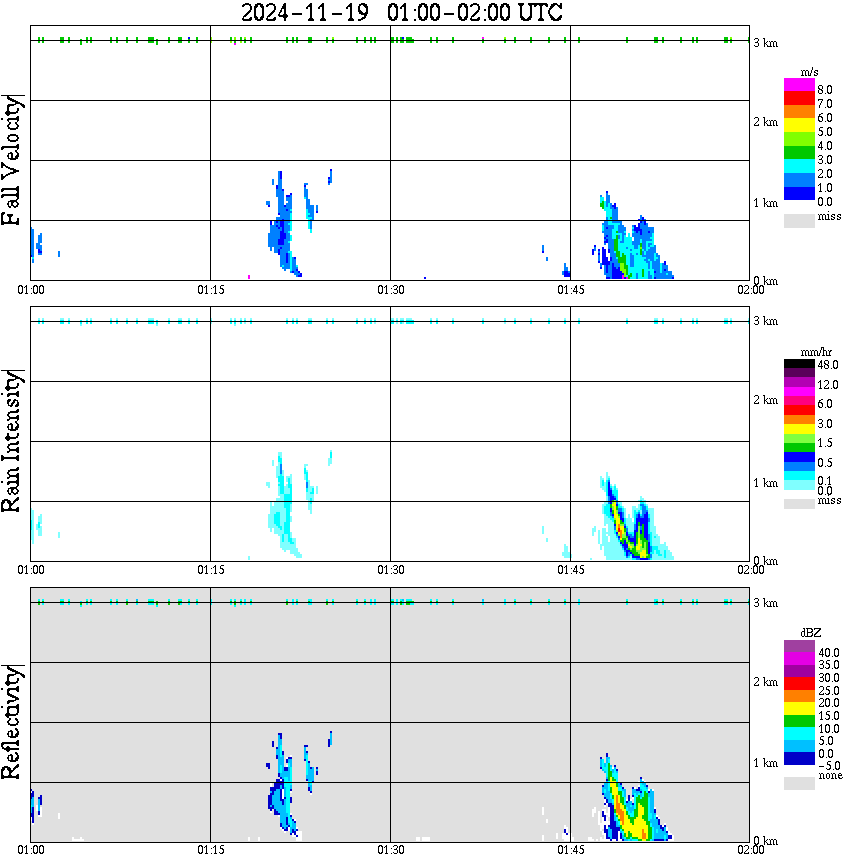
Task: Select the red swatch in the dBZ legend
Action: click(799, 684)
